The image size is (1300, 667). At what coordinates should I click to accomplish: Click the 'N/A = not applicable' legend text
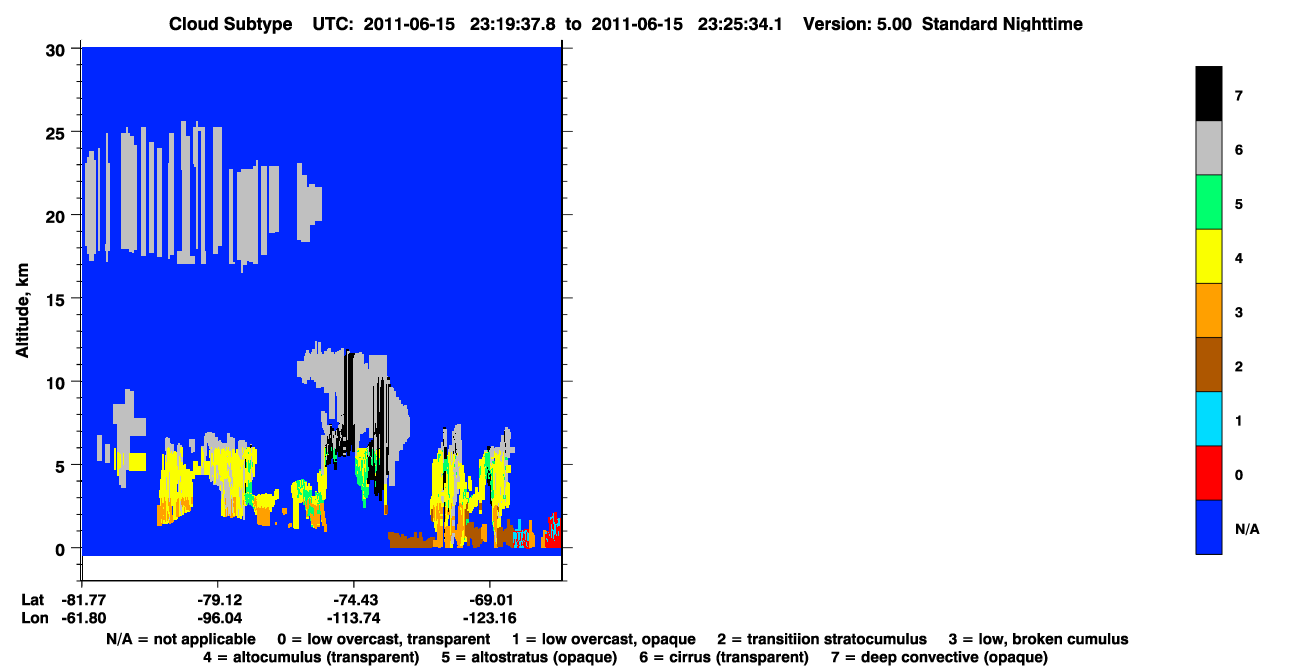tap(179, 639)
